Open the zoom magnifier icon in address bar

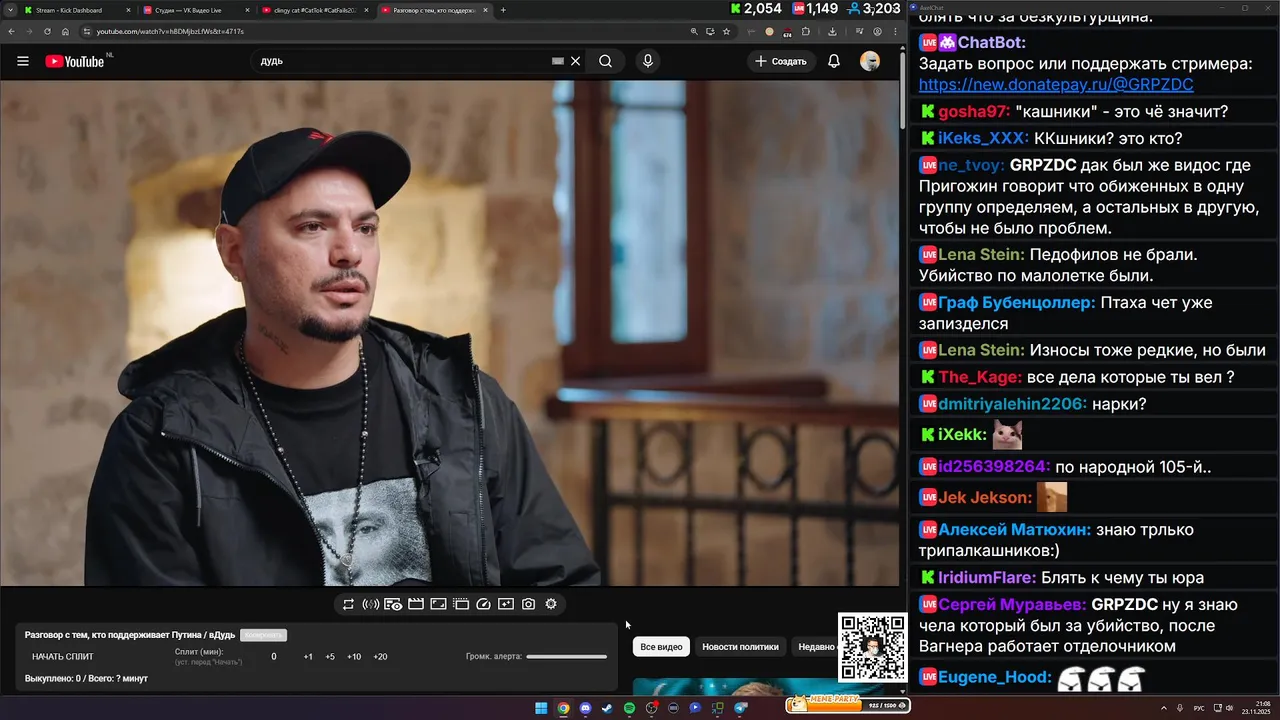coord(694,31)
